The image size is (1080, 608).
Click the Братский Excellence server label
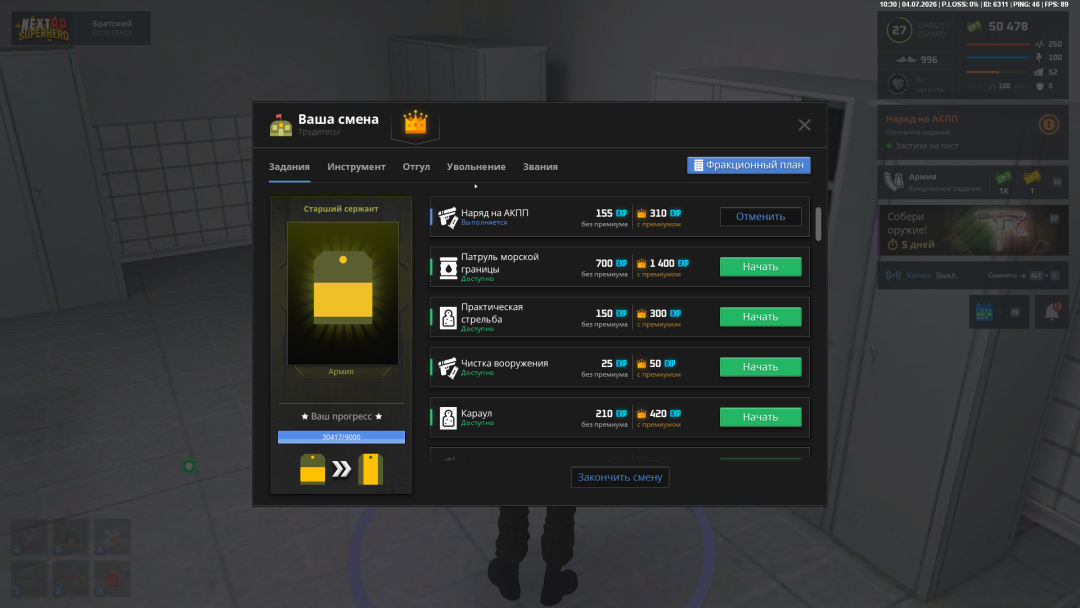tap(112, 28)
